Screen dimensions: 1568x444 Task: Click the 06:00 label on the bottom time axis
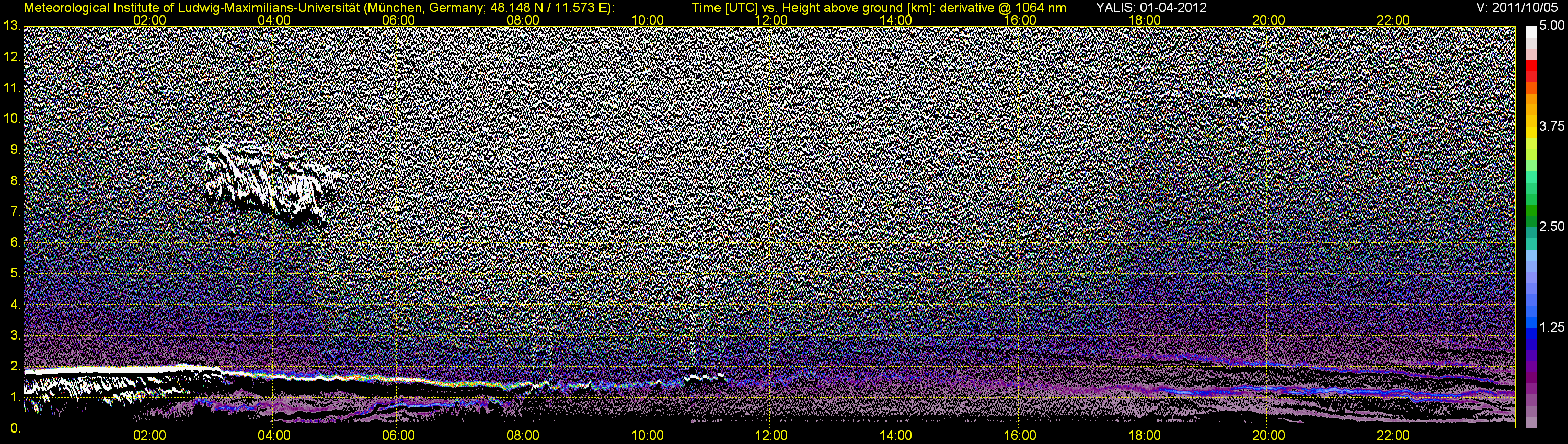398,436
